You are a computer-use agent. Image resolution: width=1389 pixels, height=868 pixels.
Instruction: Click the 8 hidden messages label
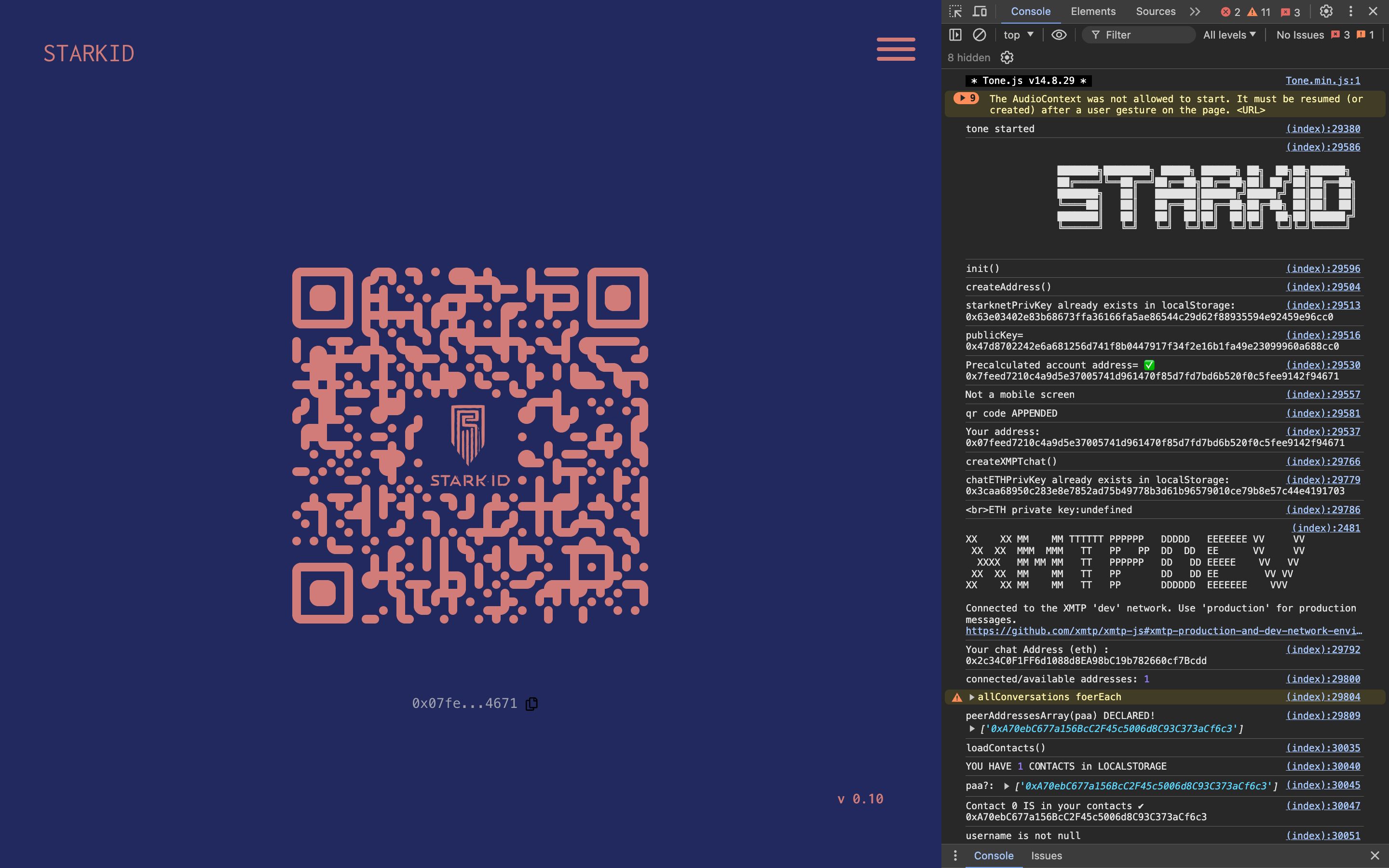(x=969, y=57)
